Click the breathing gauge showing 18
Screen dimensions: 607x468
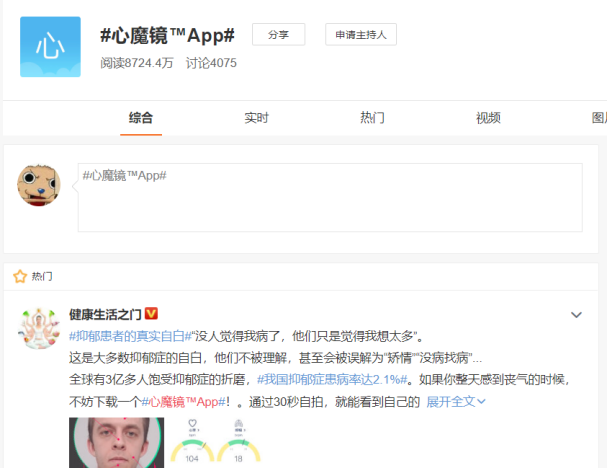point(238,441)
